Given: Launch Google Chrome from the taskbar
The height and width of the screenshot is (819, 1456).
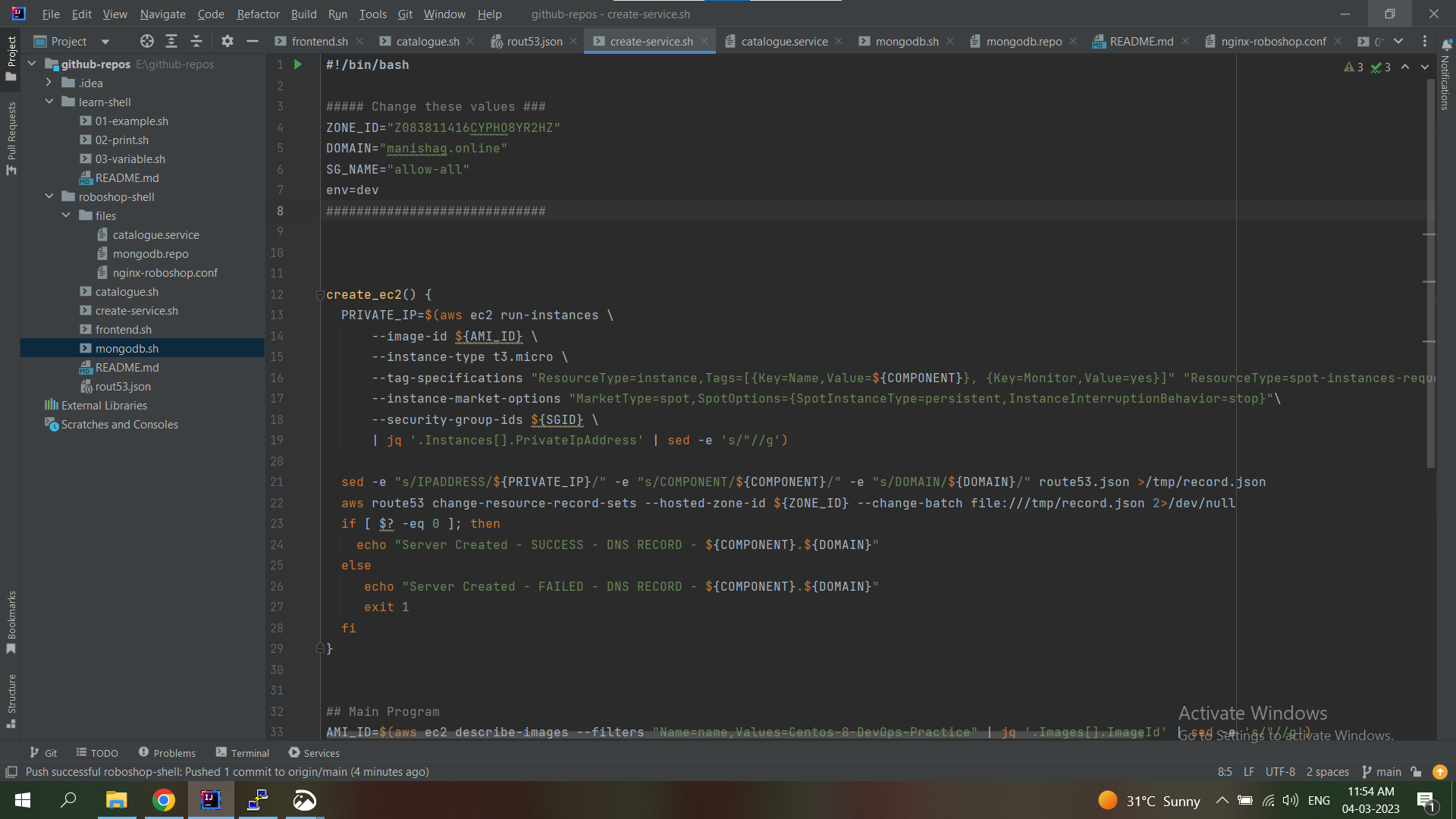Looking at the screenshot, I should (164, 800).
